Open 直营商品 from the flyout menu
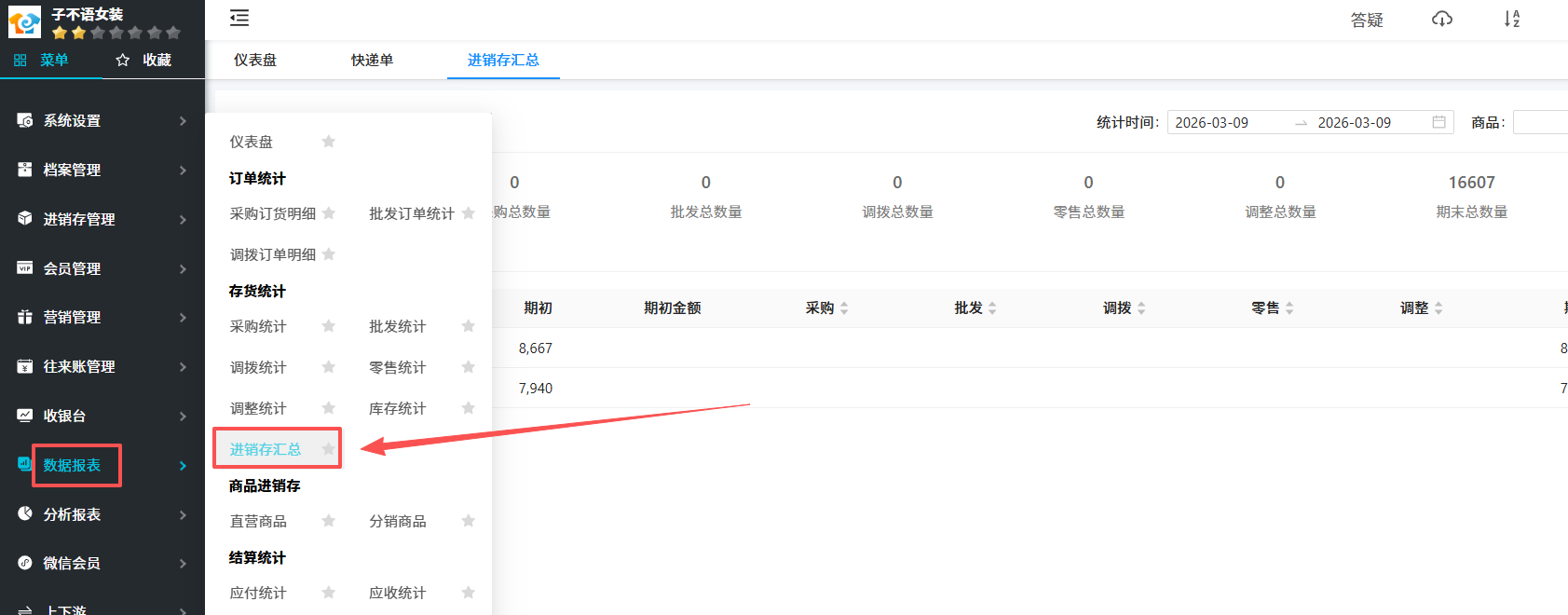This screenshot has height=615, width=1568. 258,521
